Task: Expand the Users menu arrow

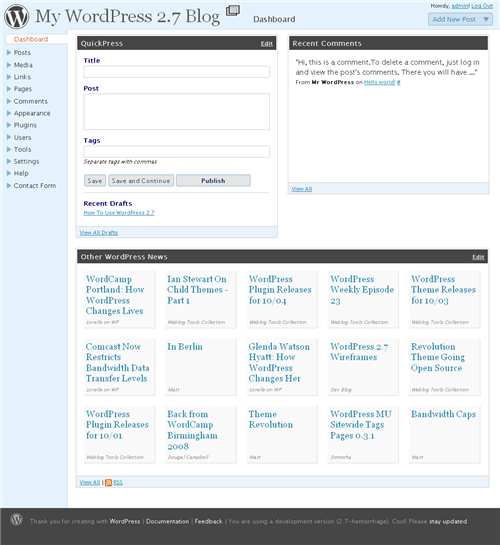Action: pos(9,137)
